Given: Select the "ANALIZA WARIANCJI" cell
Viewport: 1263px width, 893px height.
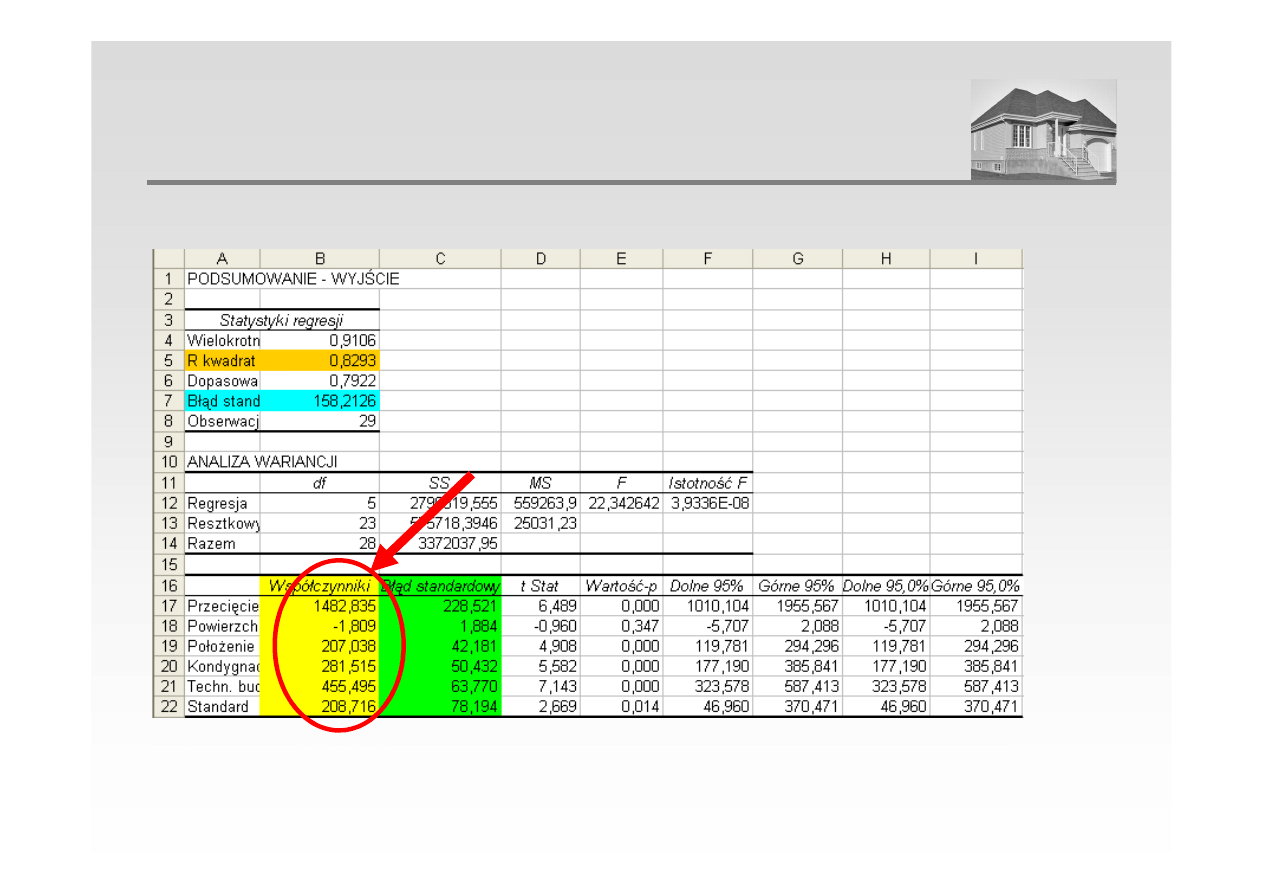Looking at the screenshot, I should [x=262, y=462].
